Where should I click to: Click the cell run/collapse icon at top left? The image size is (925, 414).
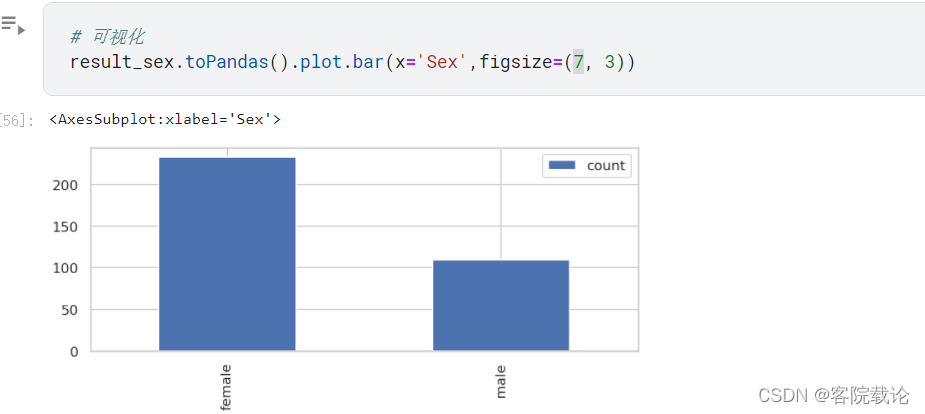click(x=12, y=26)
